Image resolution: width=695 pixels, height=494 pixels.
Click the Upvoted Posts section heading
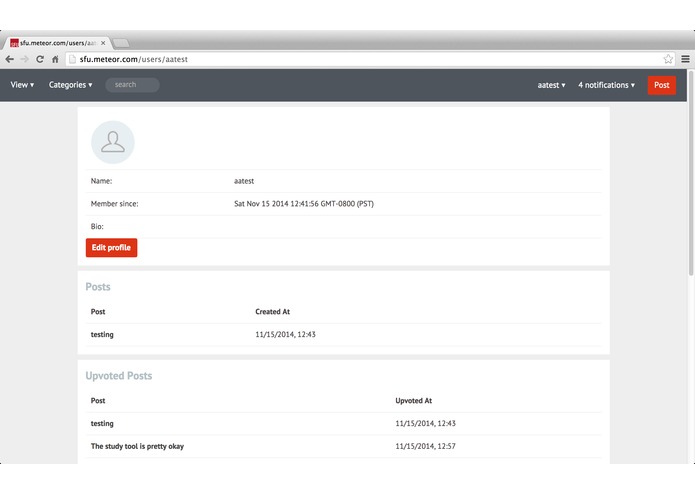click(119, 376)
